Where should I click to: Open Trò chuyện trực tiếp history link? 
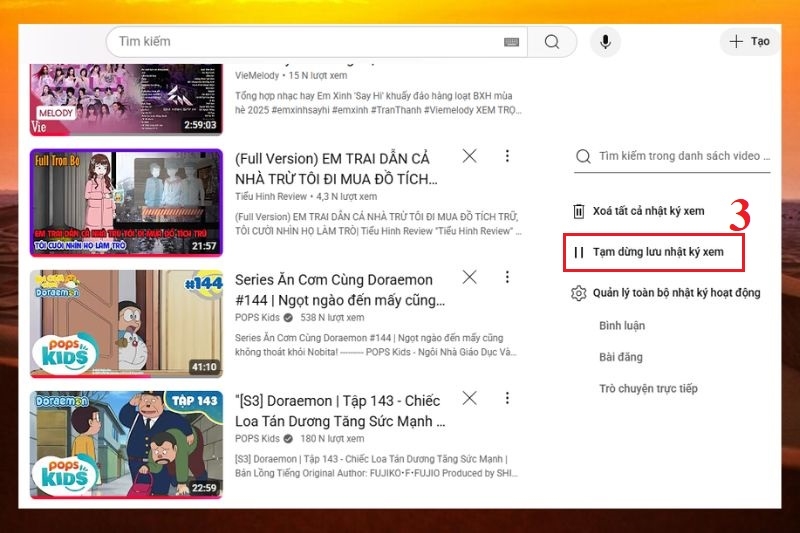point(648,389)
